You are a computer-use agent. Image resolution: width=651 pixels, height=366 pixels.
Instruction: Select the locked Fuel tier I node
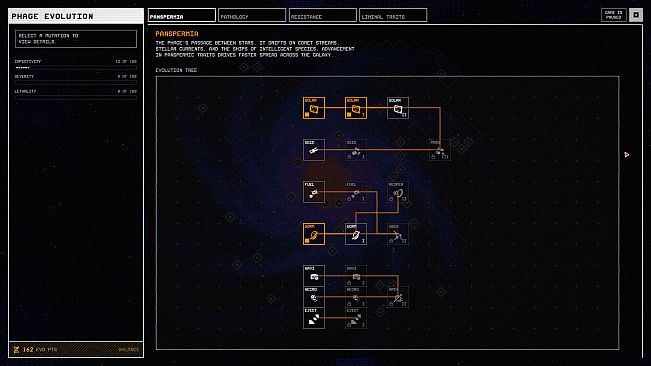click(356, 192)
